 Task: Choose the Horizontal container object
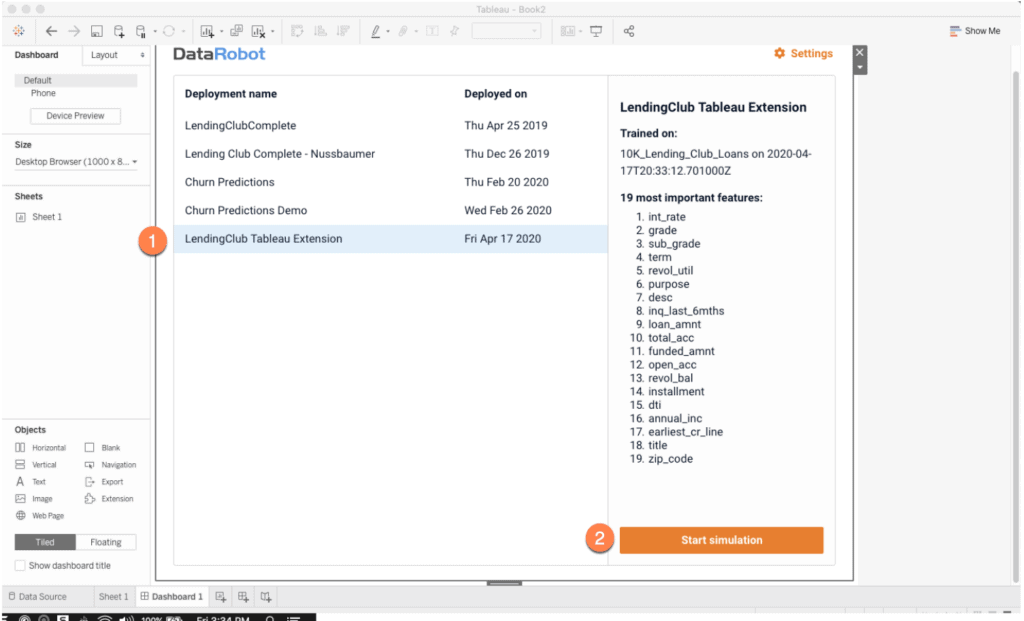click(x=40, y=448)
